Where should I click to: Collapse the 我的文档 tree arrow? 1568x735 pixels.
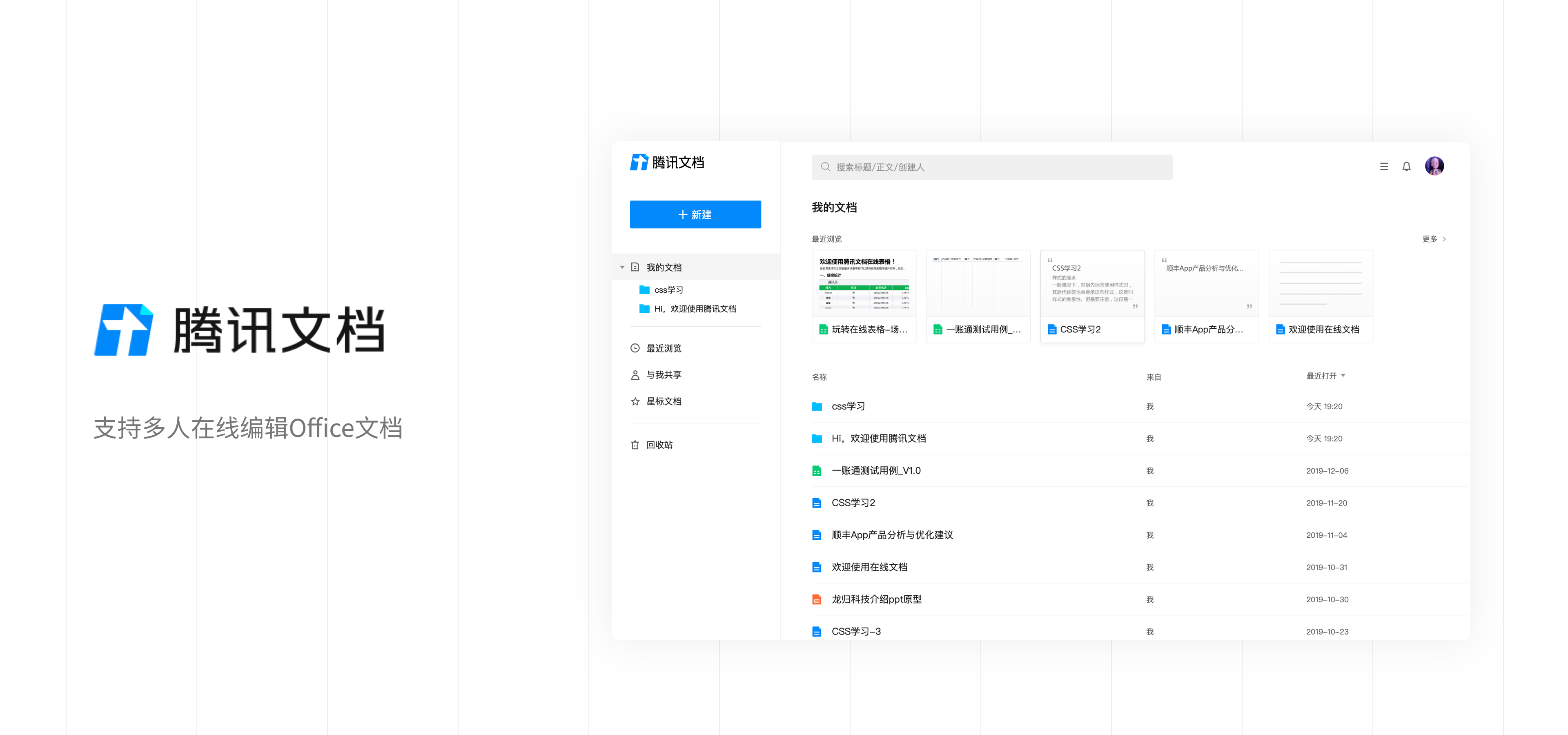coord(622,268)
